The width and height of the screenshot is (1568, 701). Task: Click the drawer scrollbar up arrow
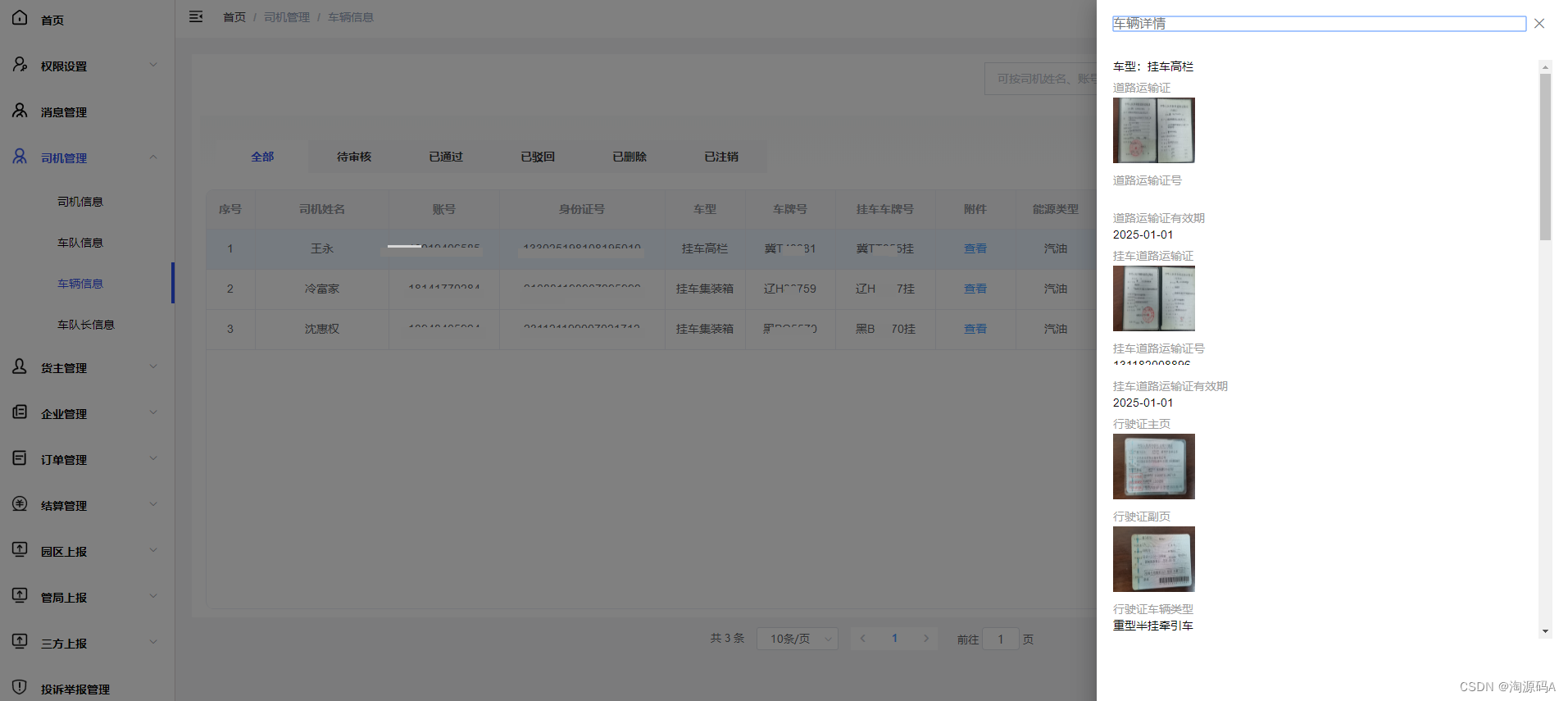click(1545, 67)
